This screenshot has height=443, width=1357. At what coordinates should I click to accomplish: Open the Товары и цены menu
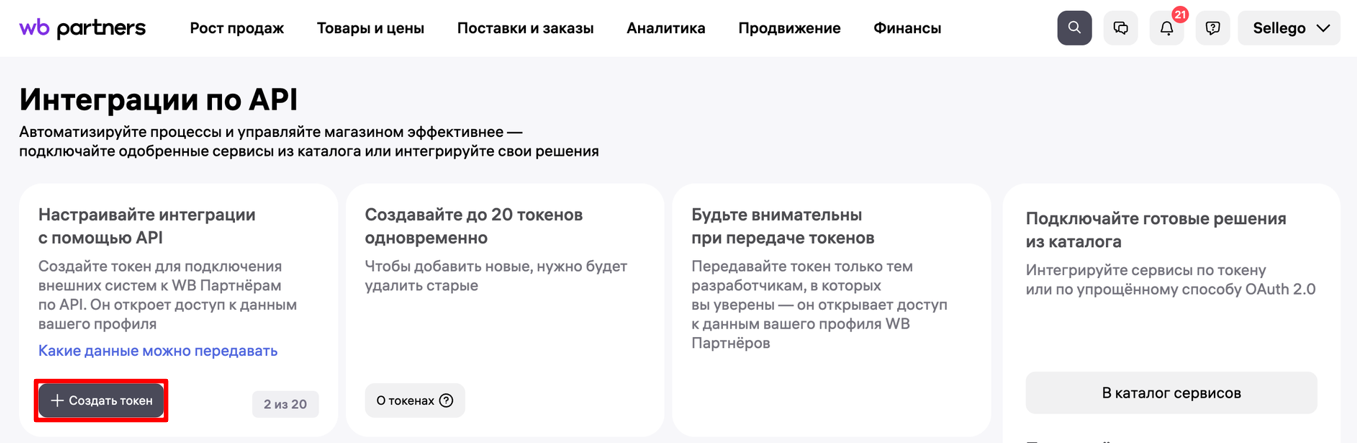click(x=370, y=28)
